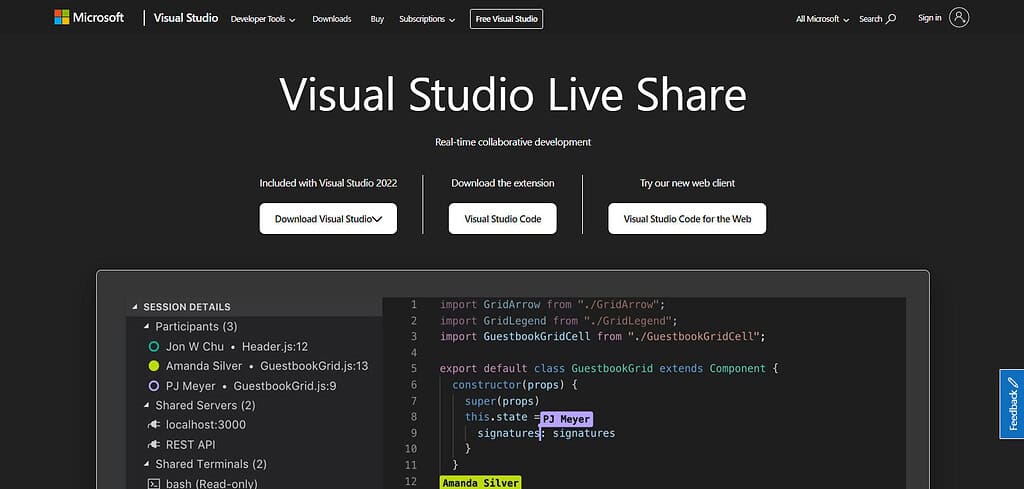Expand the Developer Tools menu
Image resolution: width=1024 pixels, height=489 pixels.
pos(263,19)
